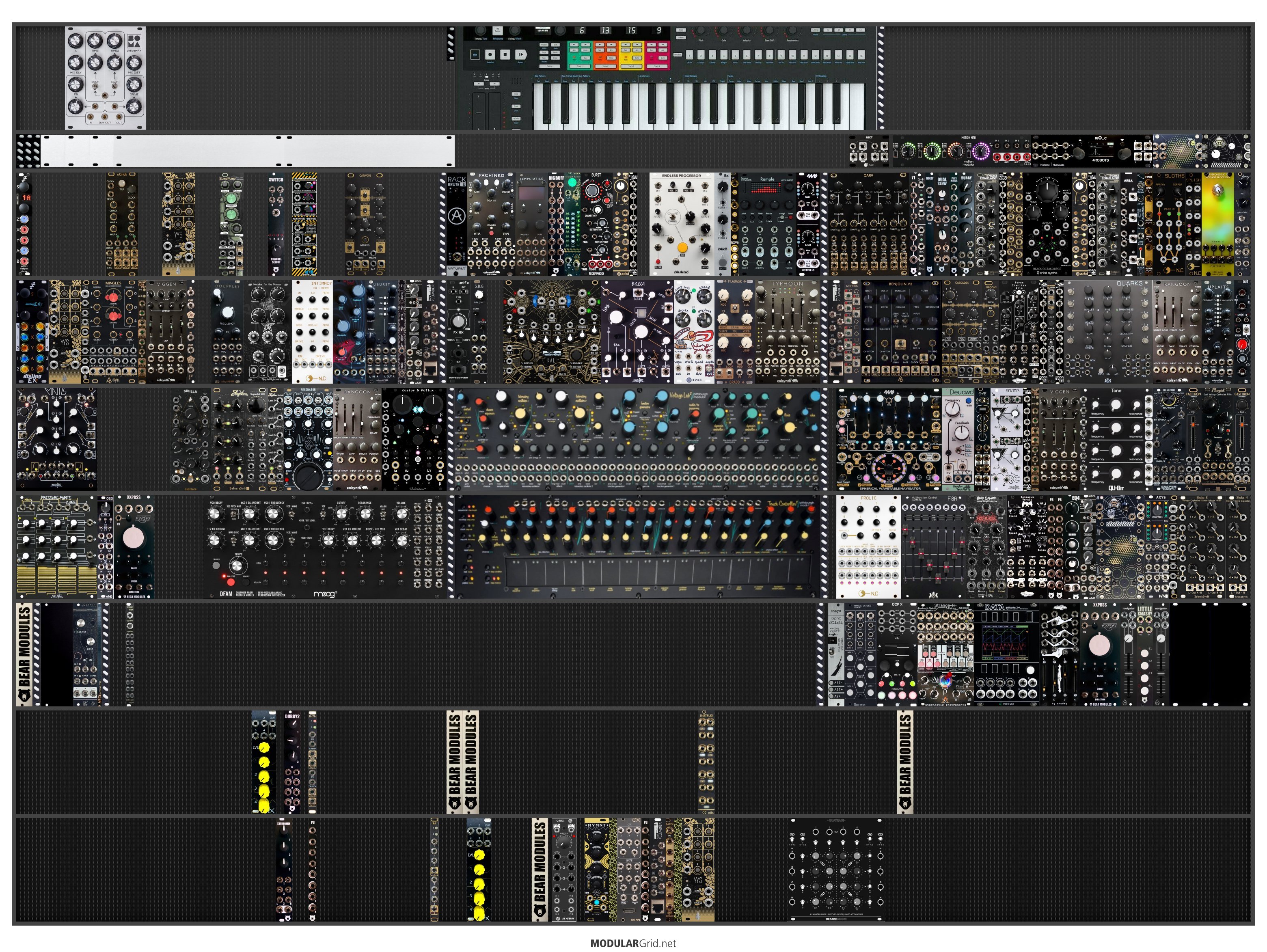Select the disting EX module
This screenshot has width=1267, height=952.
[x=32, y=332]
